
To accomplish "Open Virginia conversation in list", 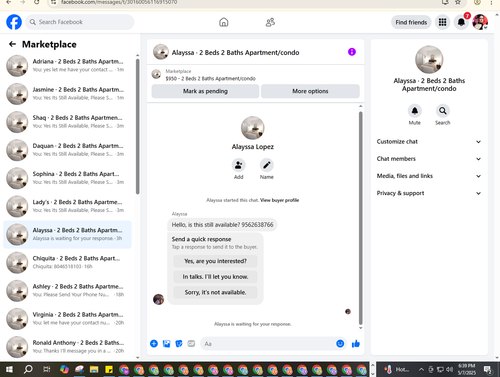I will click(67, 319).
